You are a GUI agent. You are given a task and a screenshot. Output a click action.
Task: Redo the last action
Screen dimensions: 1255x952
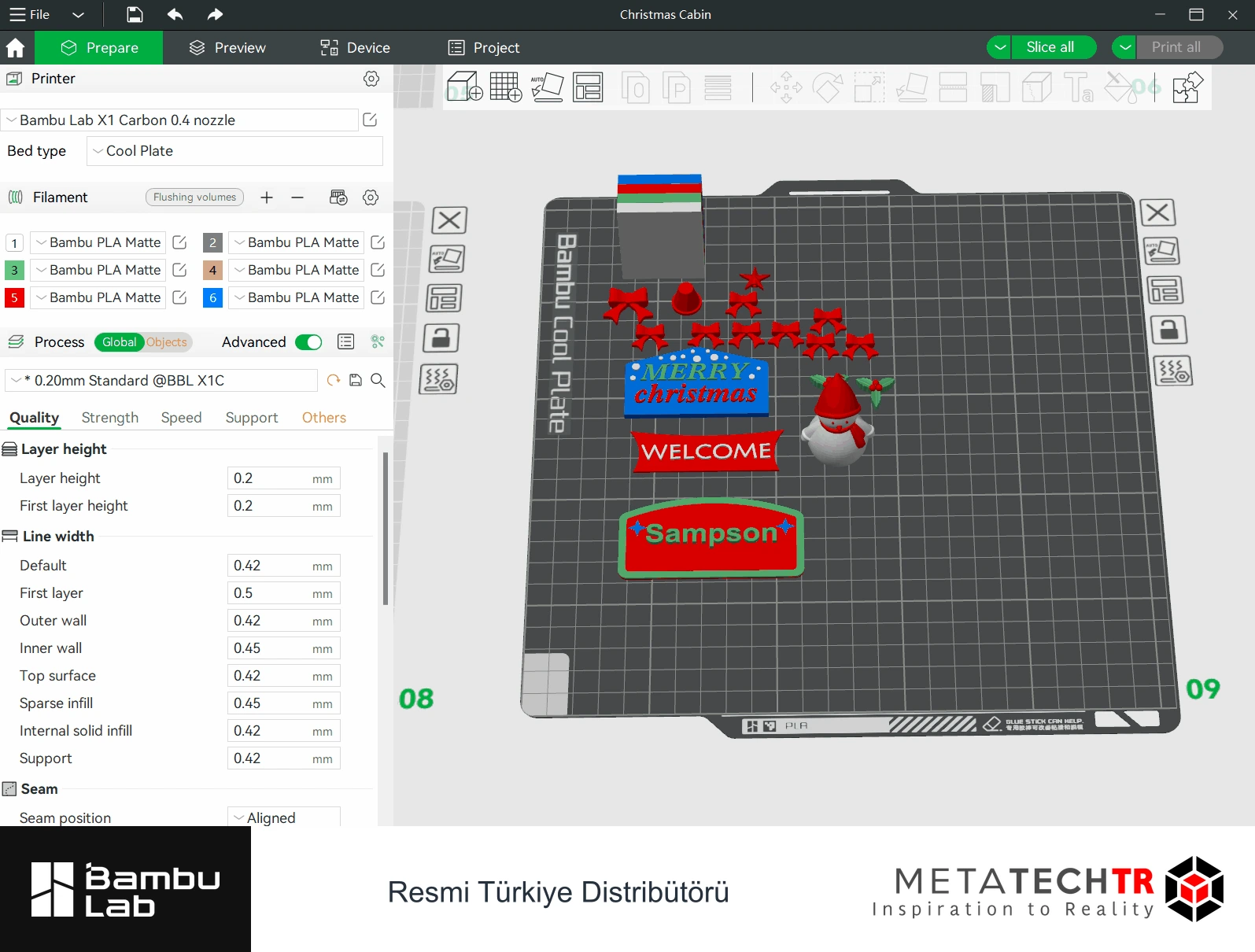pos(215,14)
